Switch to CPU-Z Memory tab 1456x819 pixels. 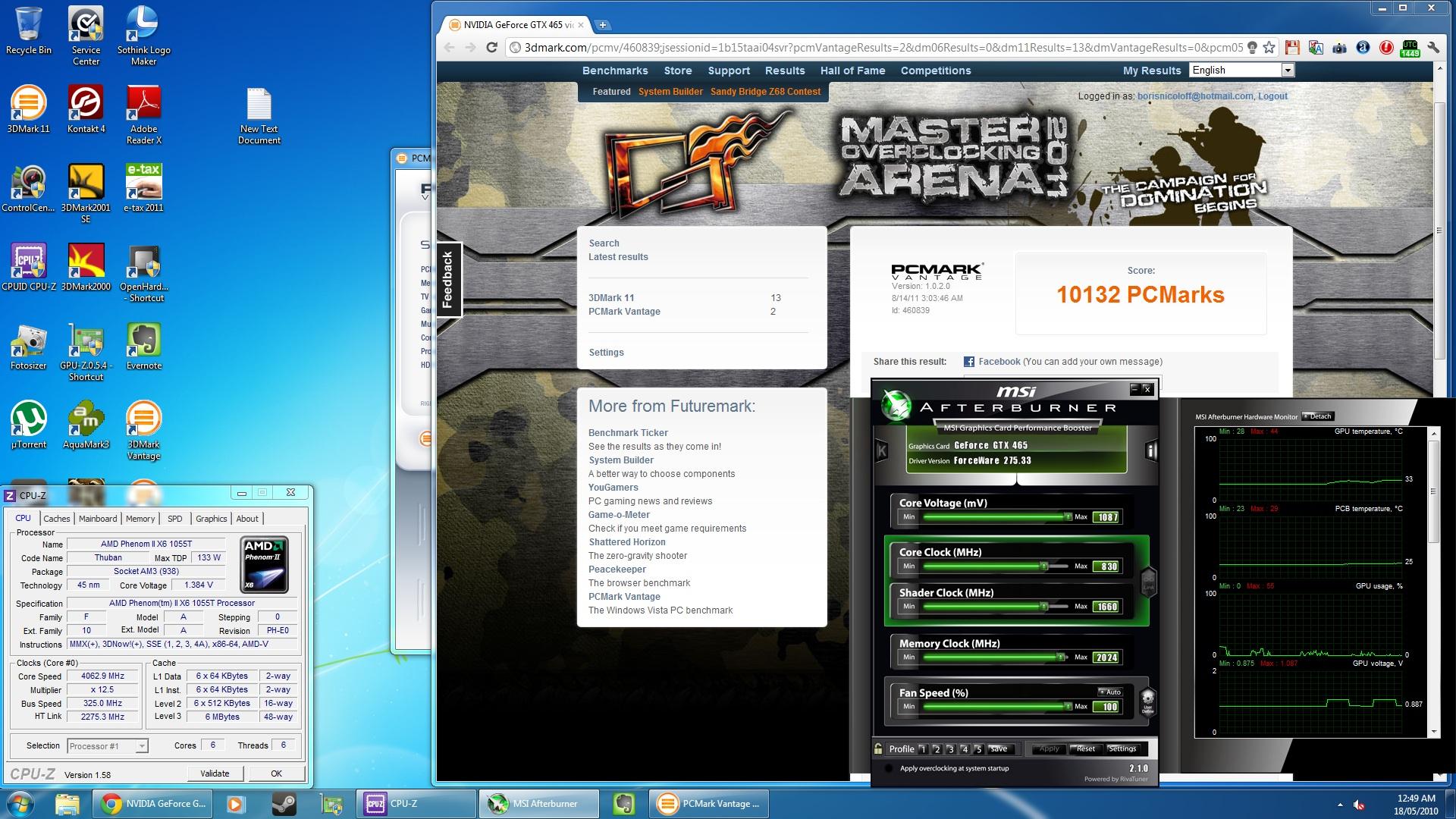coord(140,519)
